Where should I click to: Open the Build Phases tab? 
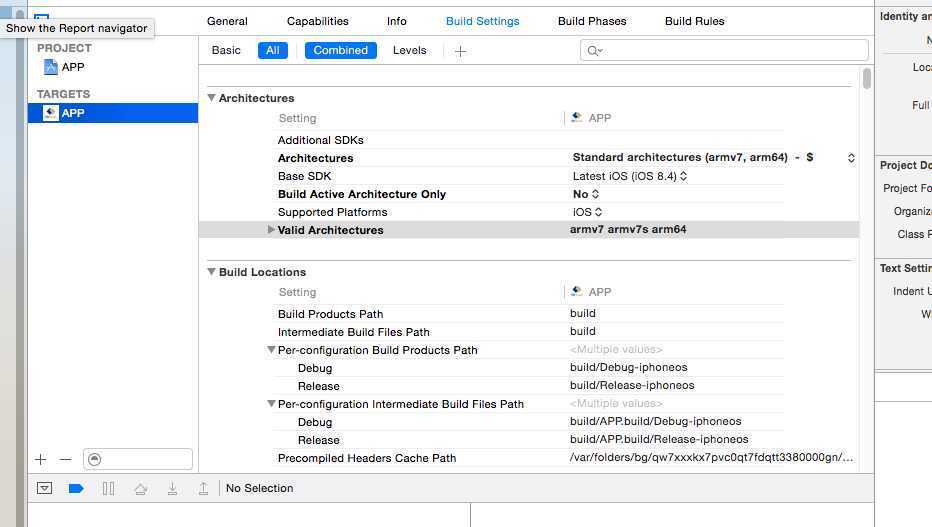pyautogui.click(x=592, y=21)
